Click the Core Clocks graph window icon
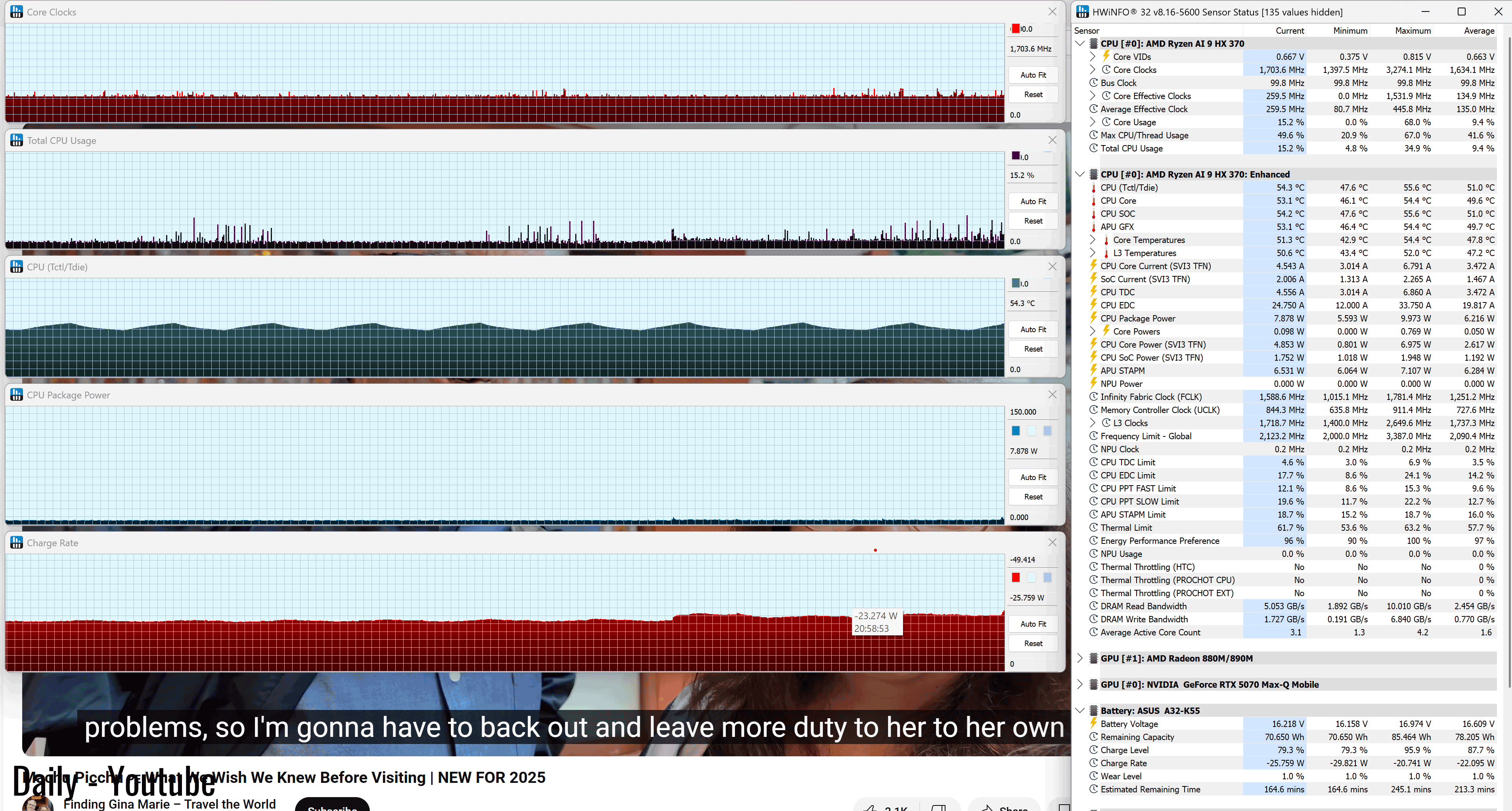The height and width of the screenshot is (811, 1512). tap(16, 12)
